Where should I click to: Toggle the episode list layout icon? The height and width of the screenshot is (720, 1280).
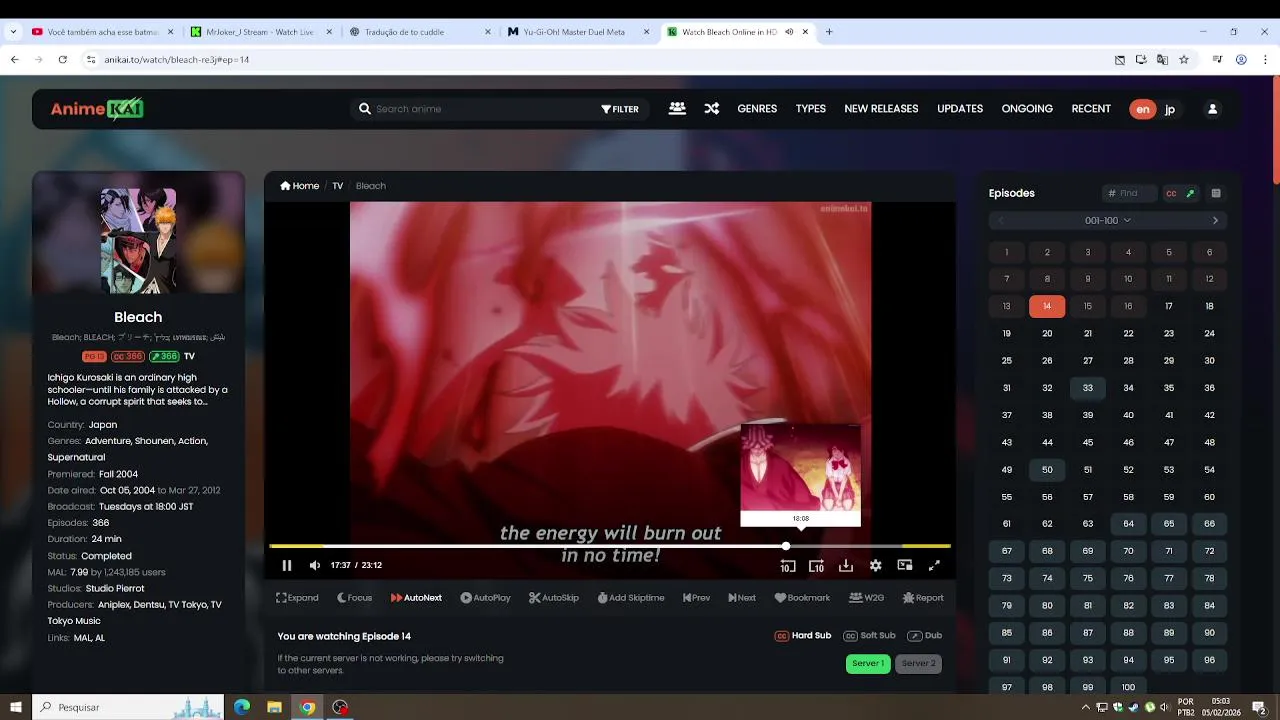tap(1216, 193)
